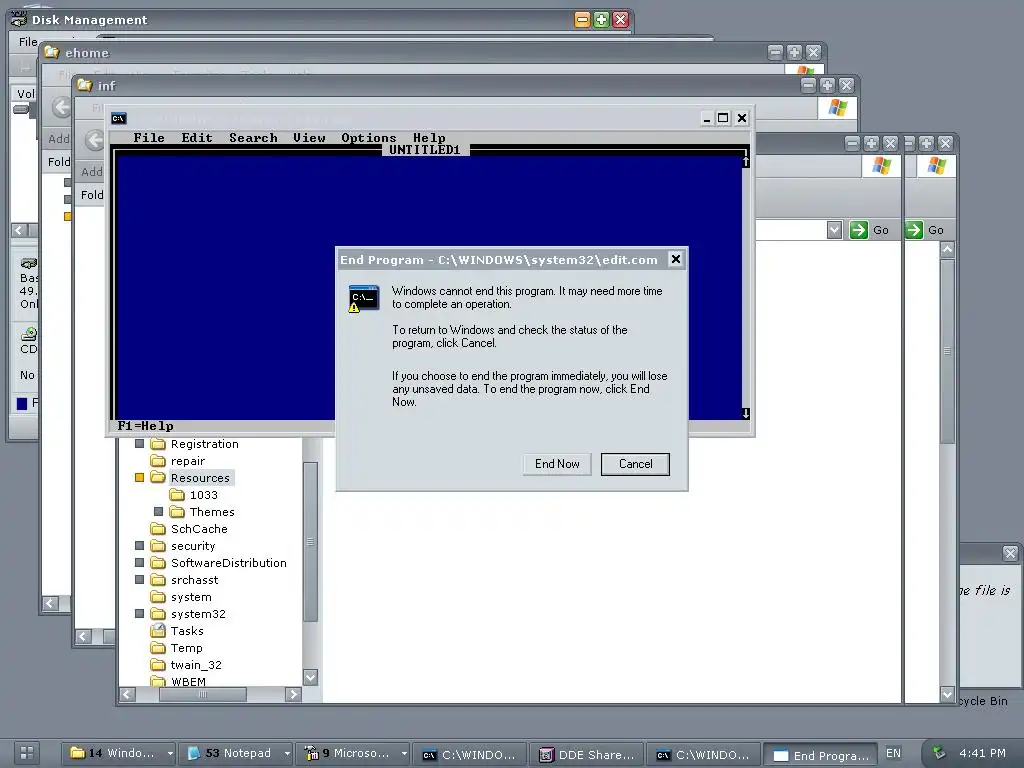Select the Themes folder
This screenshot has height=768, width=1024.
(212, 512)
